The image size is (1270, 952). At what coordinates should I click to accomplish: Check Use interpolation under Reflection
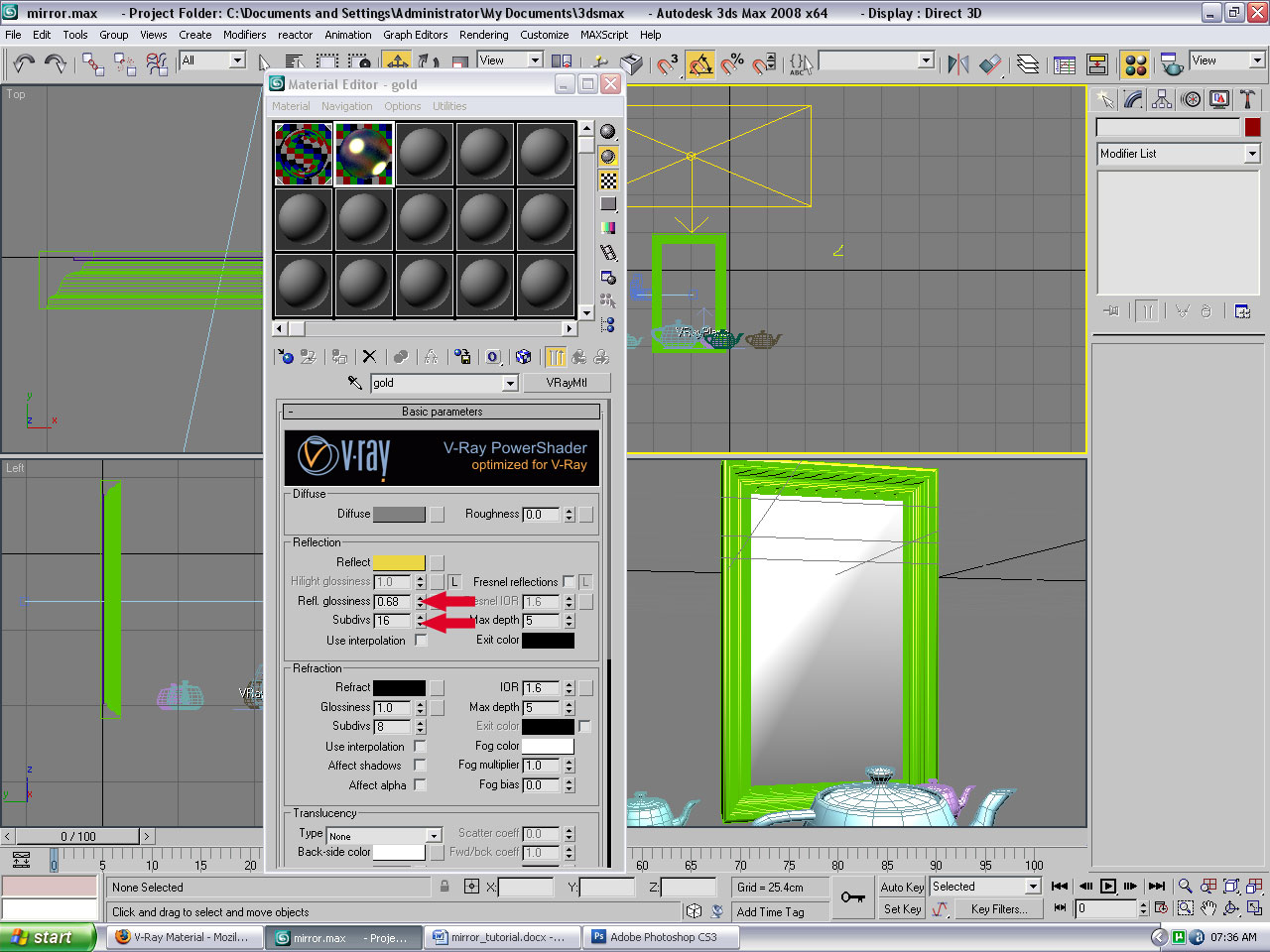point(421,641)
